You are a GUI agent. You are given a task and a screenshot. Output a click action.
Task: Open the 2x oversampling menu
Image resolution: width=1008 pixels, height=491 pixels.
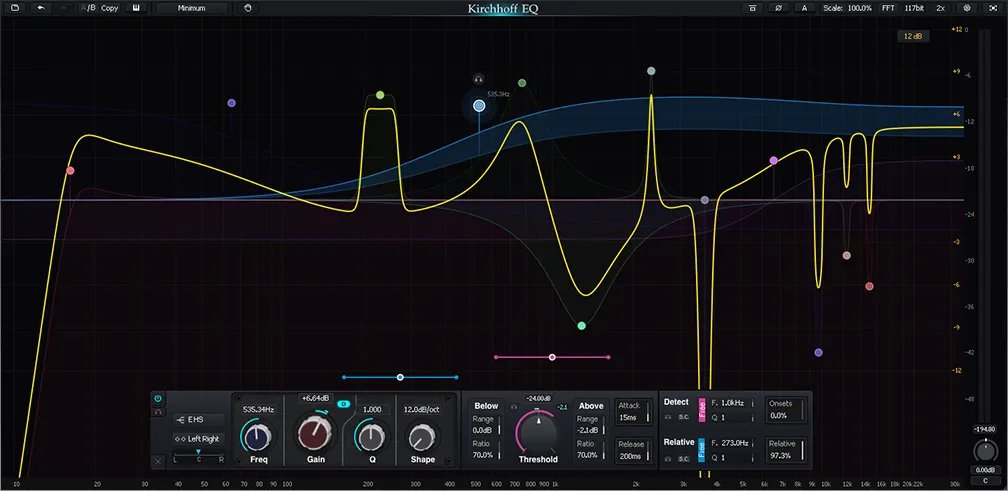[940, 8]
